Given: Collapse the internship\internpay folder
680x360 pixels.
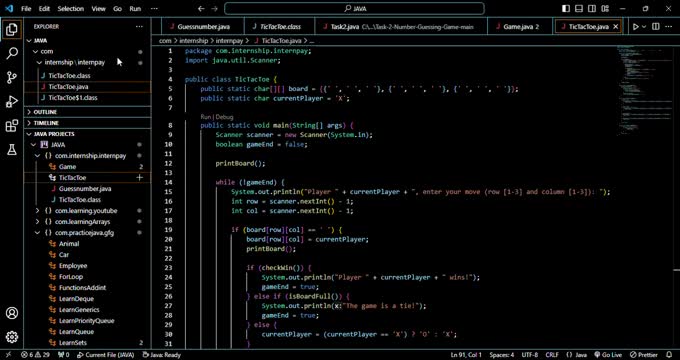Looking at the screenshot, I should click(39, 62).
